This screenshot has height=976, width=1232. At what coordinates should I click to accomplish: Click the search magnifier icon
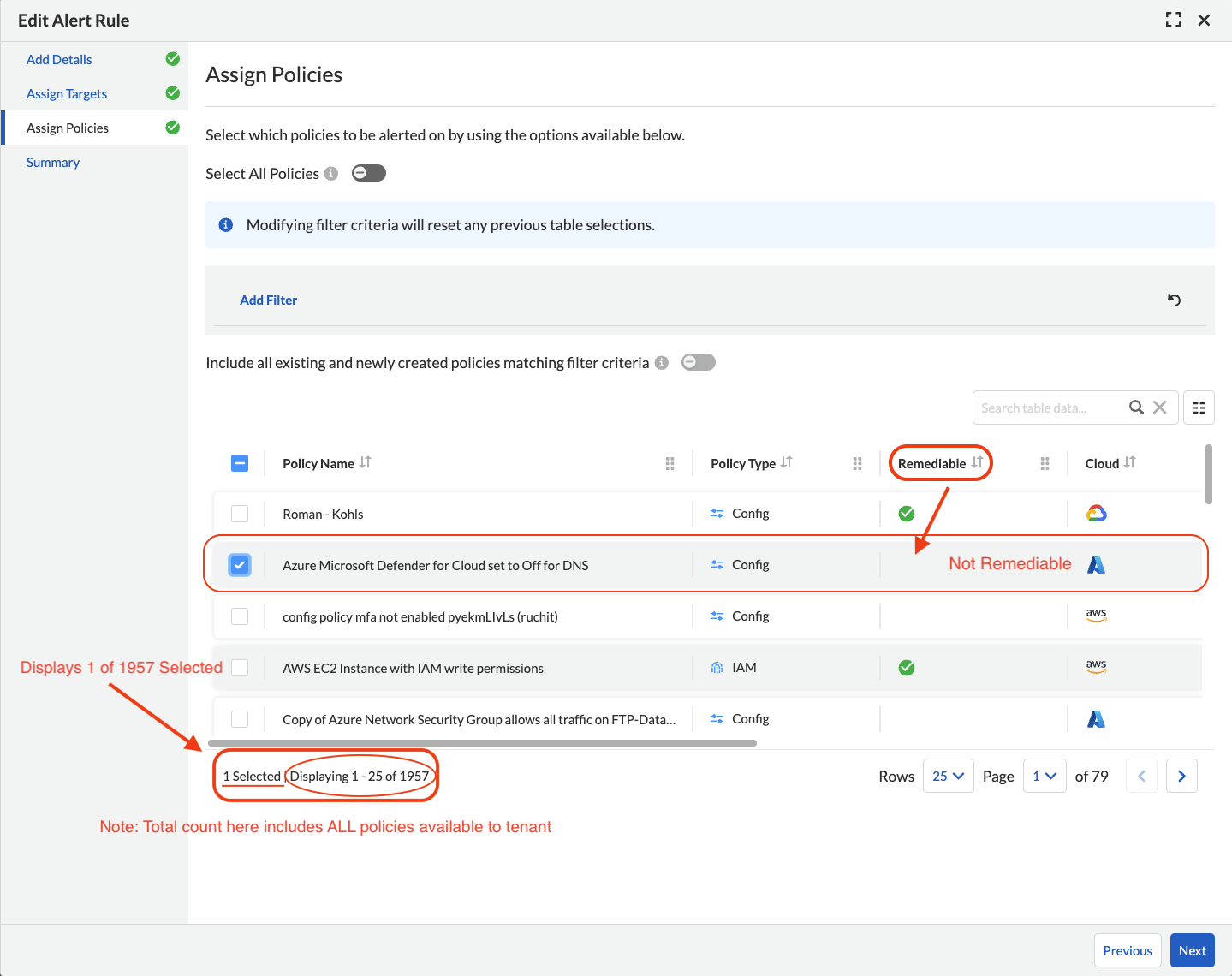[x=1136, y=408]
